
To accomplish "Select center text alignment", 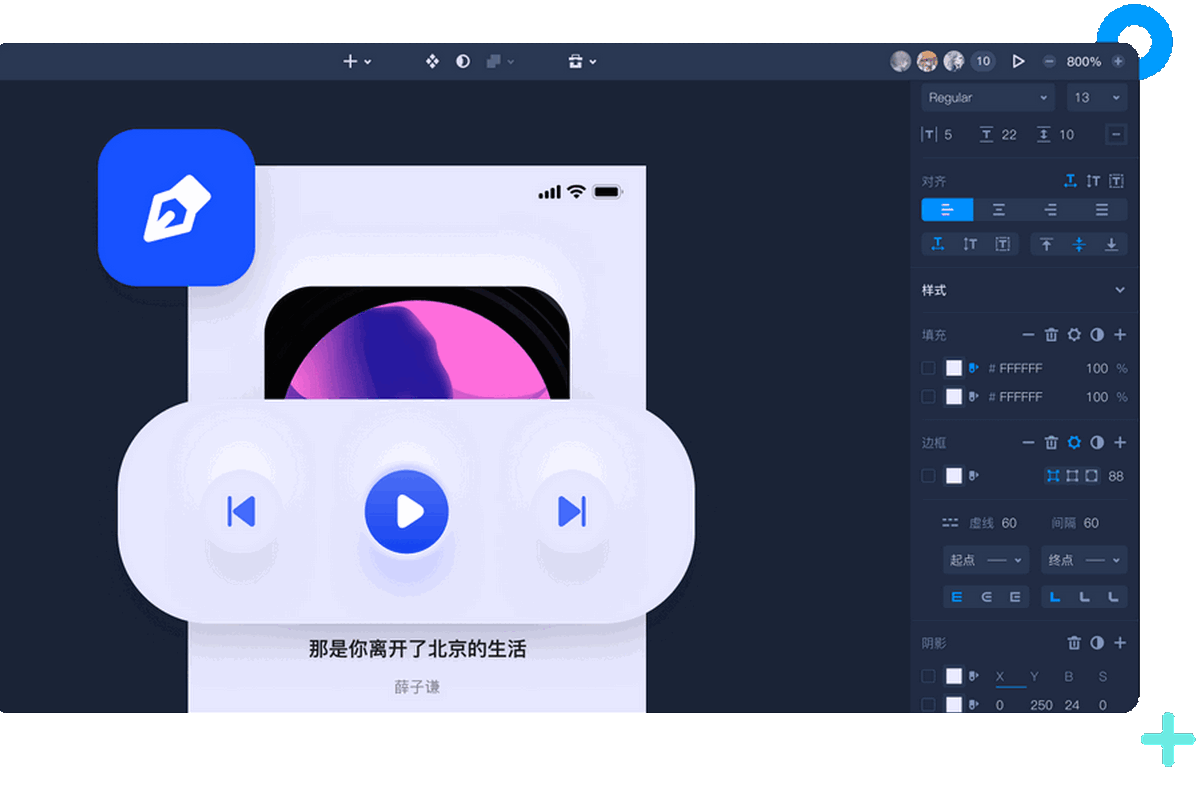I will coord(998,210).
